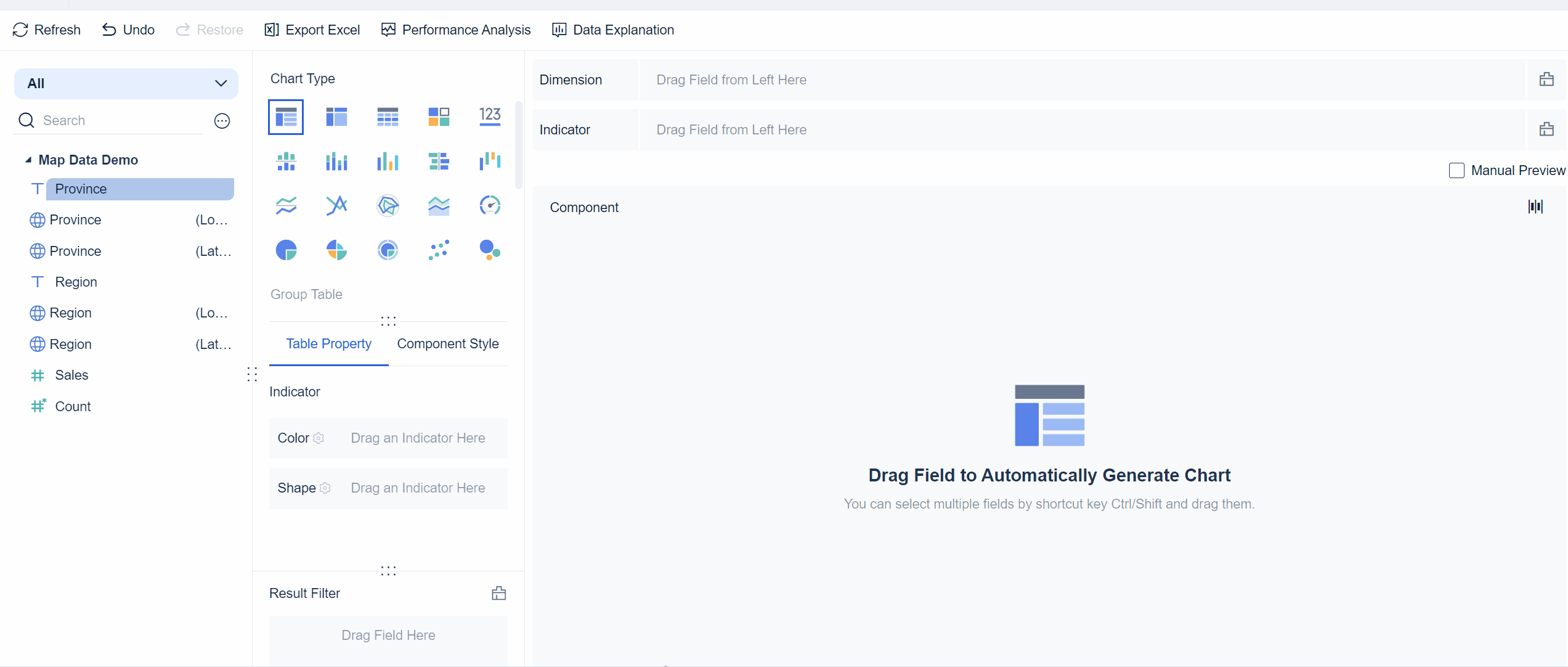Click the Component panel bars icon
The image size is (1568, 667).
pos(1535,207)
